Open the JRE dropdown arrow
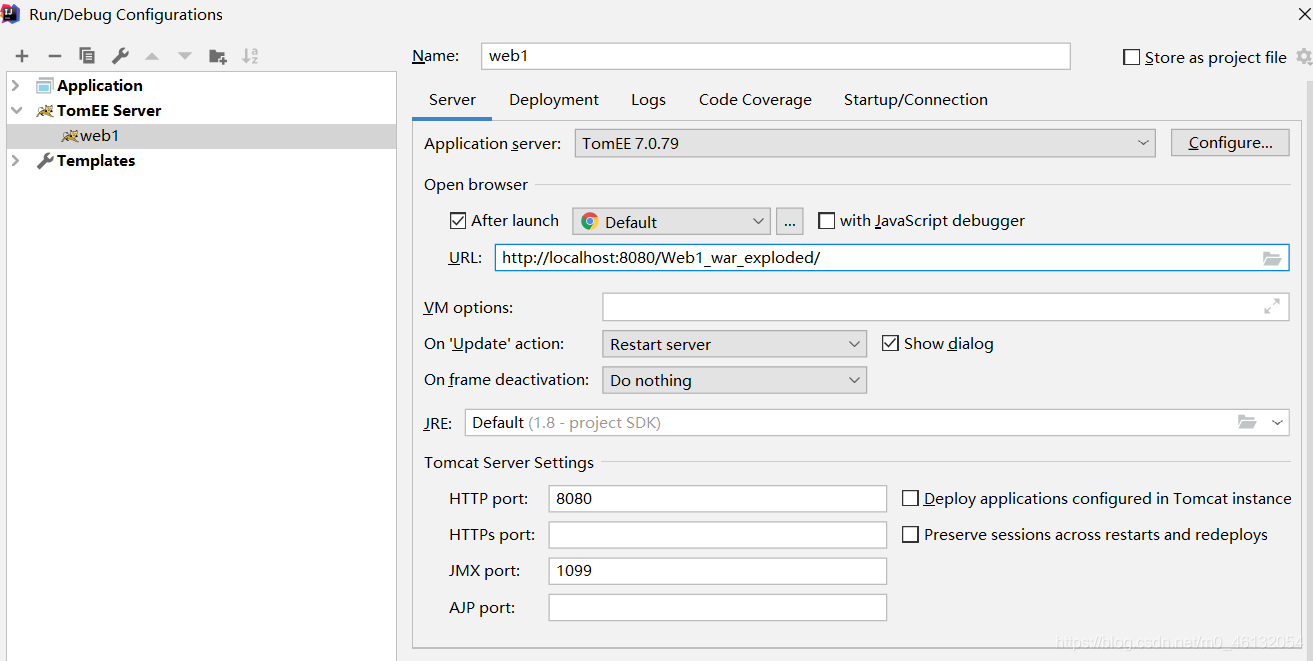 click(x=1278, y=422)
